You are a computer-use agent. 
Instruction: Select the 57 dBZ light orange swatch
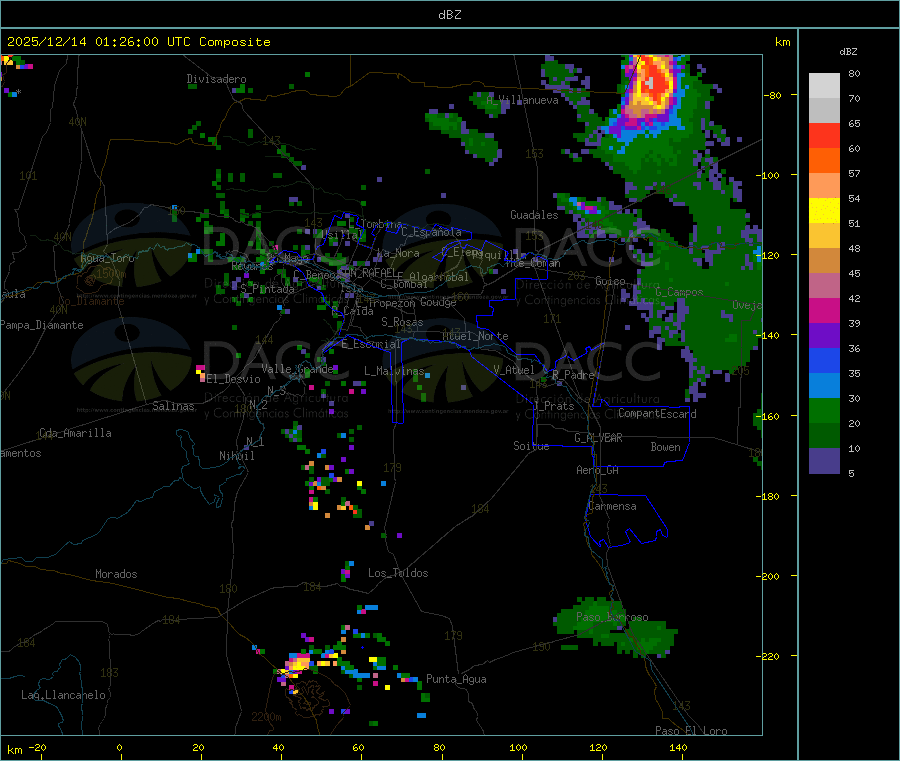click(824, 185)
